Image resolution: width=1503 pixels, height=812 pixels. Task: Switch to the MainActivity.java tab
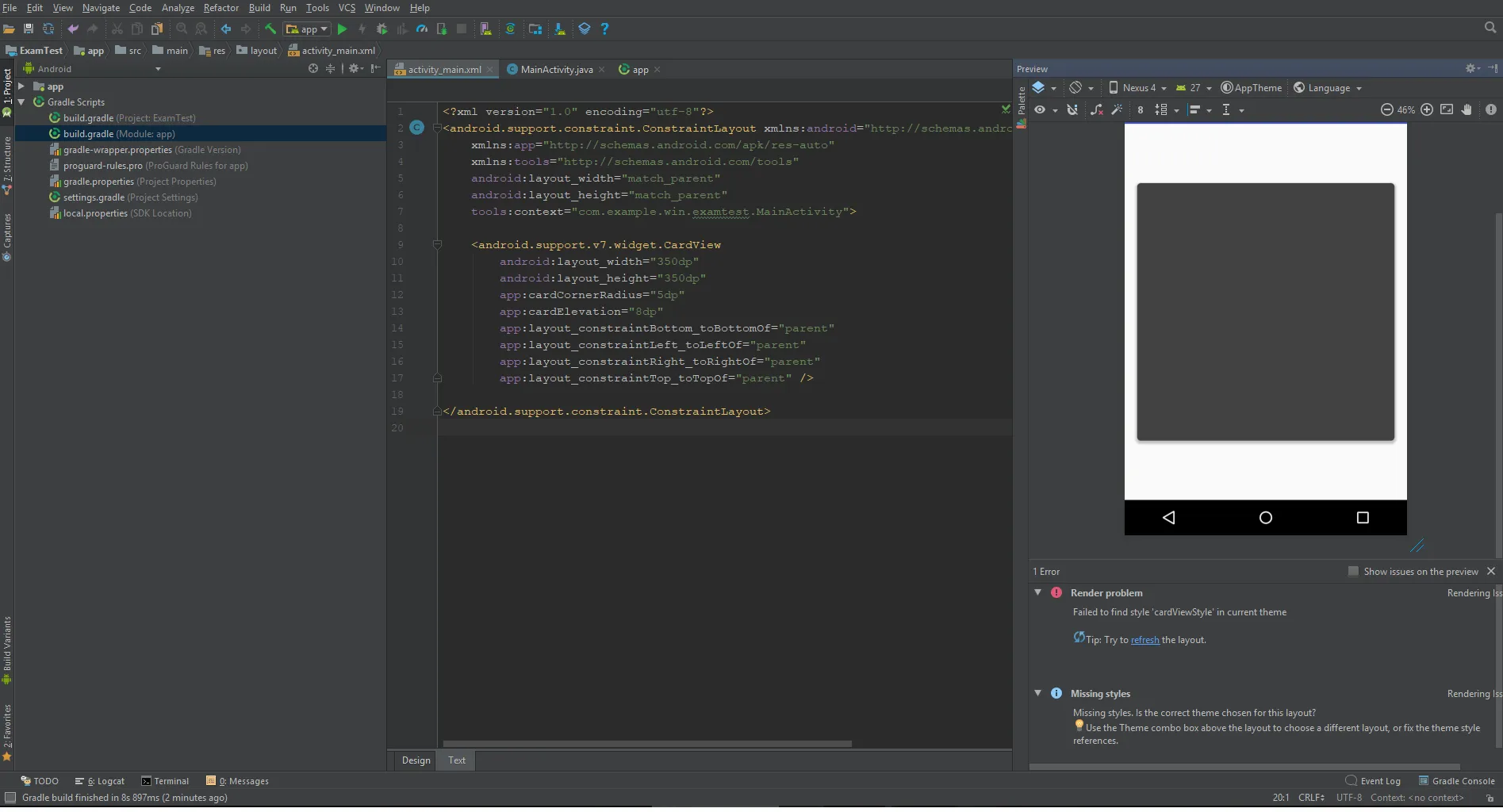[556, 70]
